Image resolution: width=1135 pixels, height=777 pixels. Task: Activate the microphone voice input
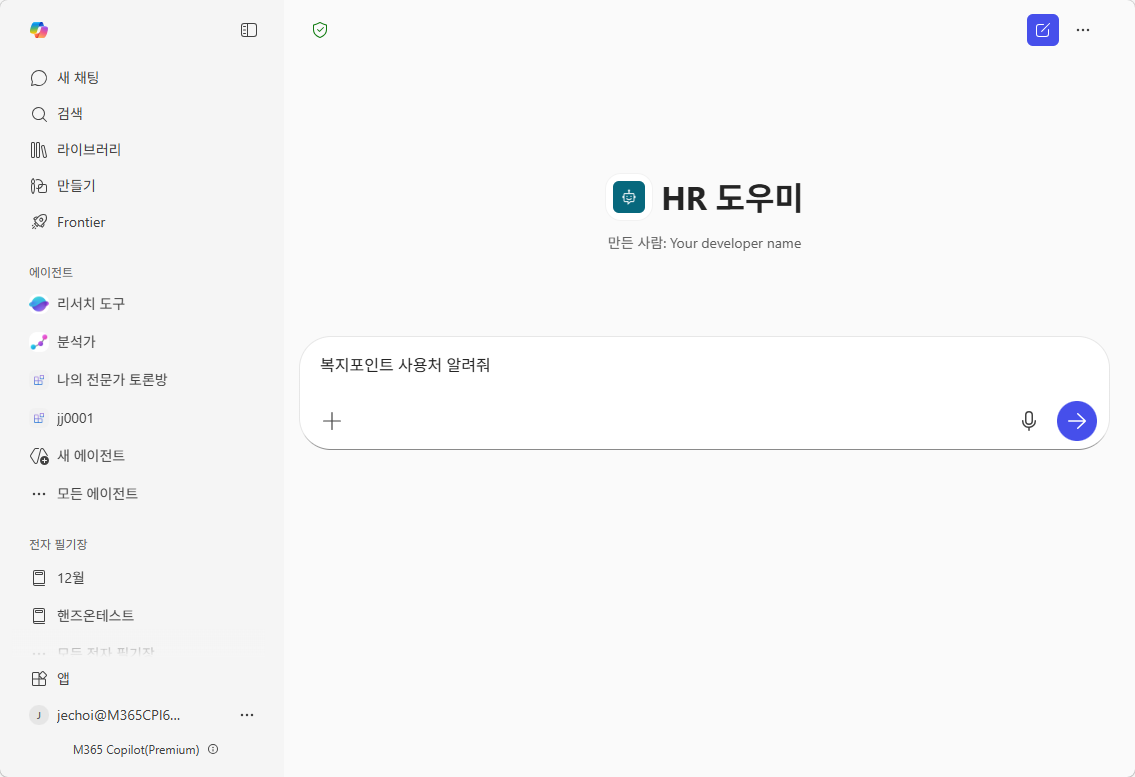[1029, 421]
